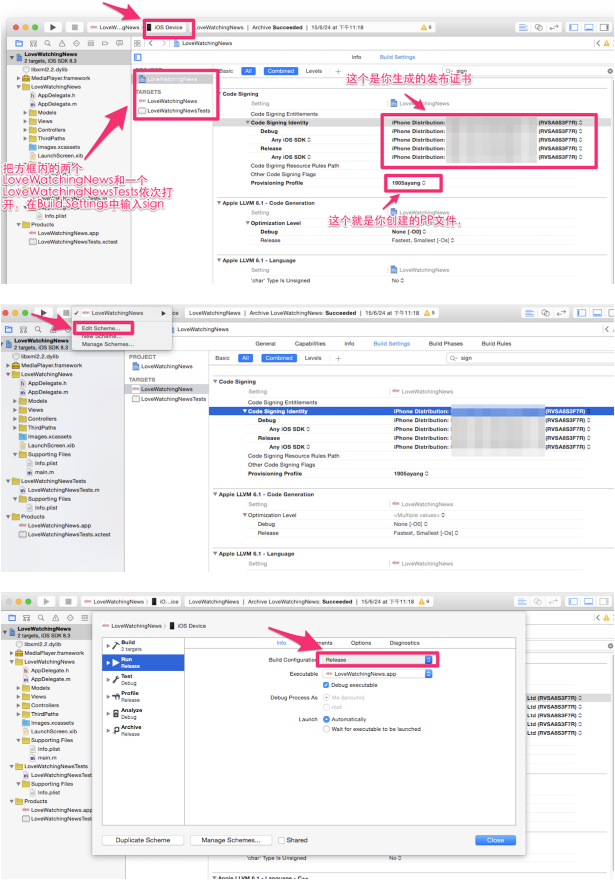This screenshot has height=882, width=615.
Task: Click the Close button in scheme editor
Action: coord(495,840)
